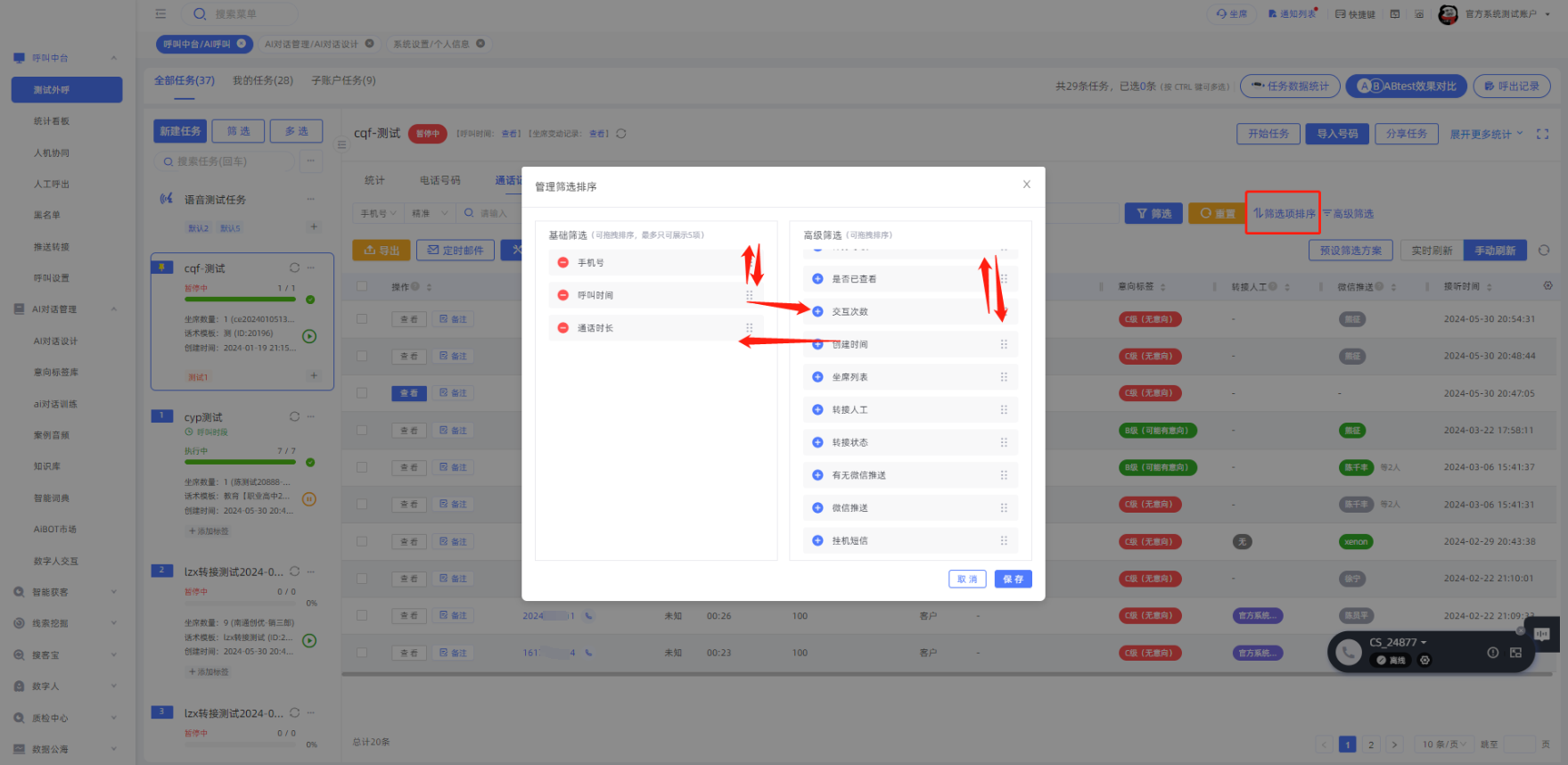This screenshot has width=1568, height=765.
Task: Add the 挂机短信 filter with plus icon
Action: pyautogui.click(x=817, y=540)
